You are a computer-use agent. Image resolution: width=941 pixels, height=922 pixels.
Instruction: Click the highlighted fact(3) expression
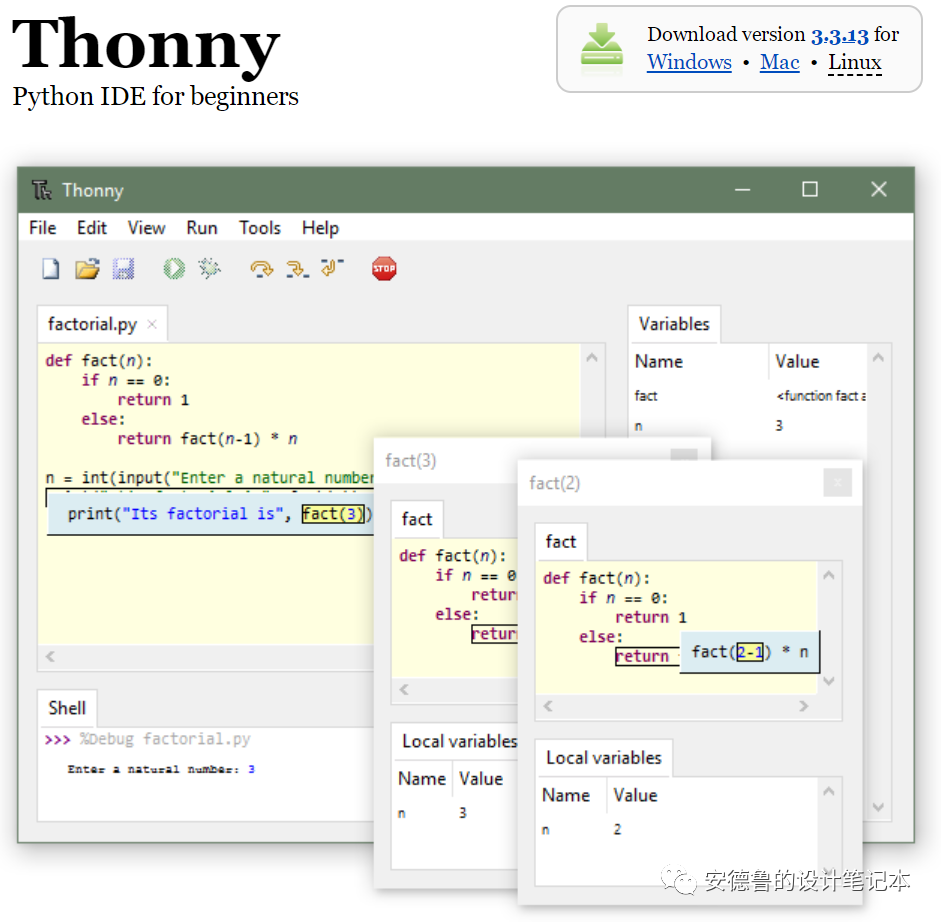[x=333, y=514]
